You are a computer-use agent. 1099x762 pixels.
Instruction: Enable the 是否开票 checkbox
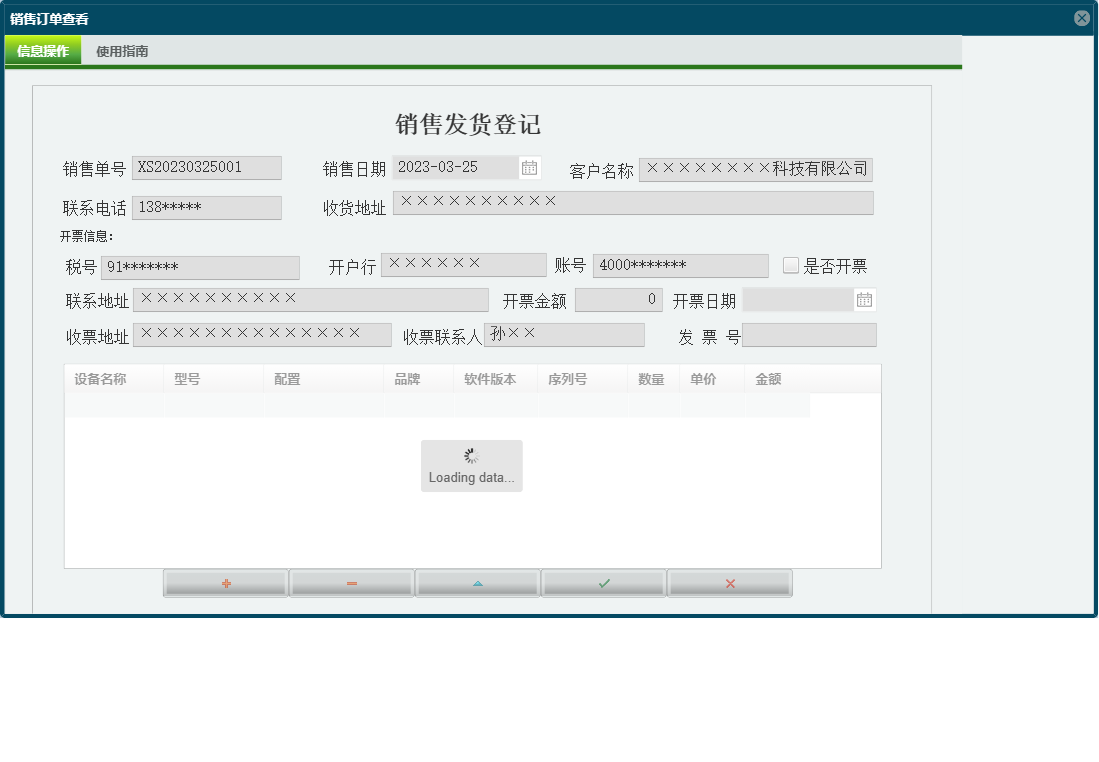coord(790,265)
